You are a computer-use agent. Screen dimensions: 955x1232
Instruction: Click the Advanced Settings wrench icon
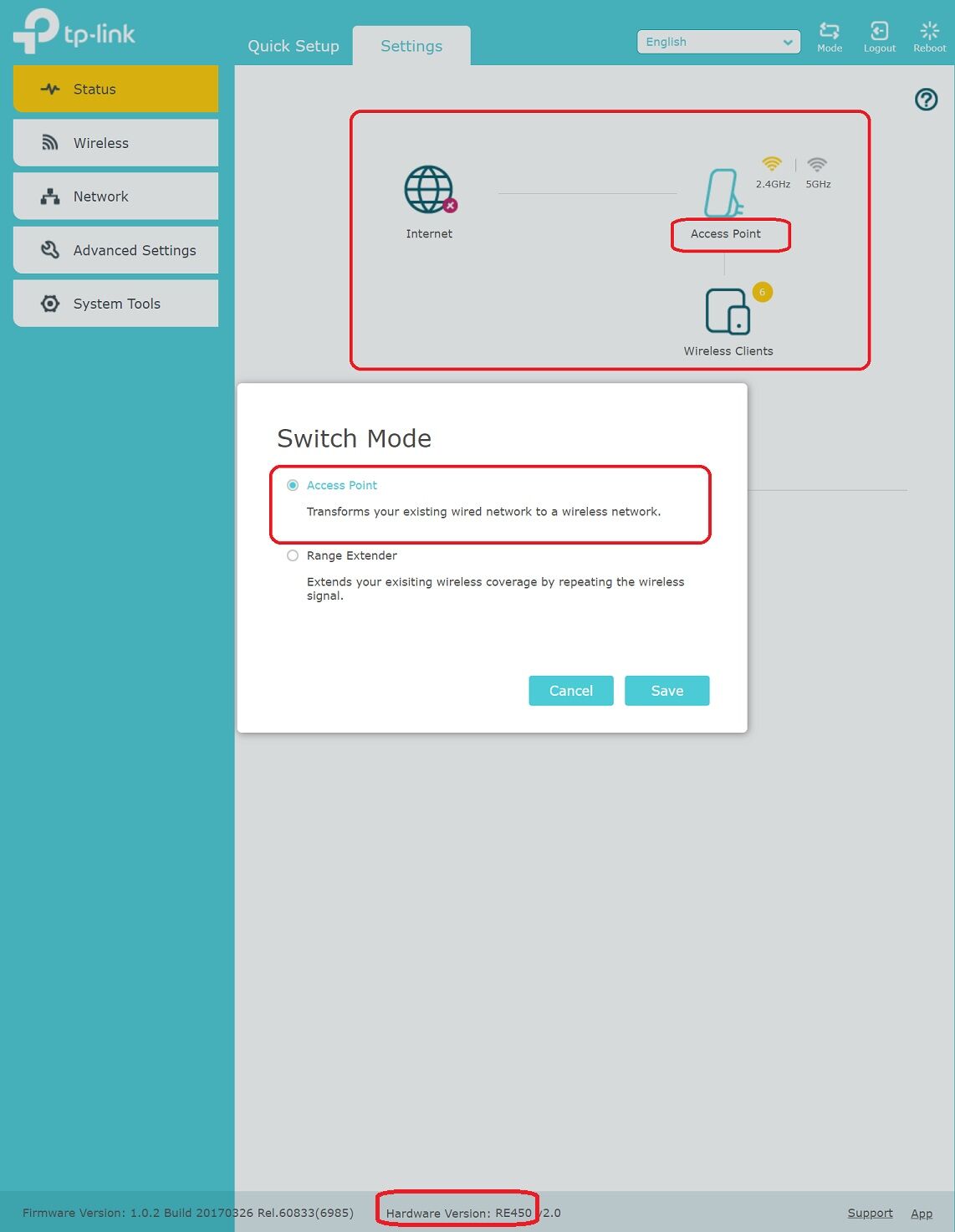tap(50, 250)
